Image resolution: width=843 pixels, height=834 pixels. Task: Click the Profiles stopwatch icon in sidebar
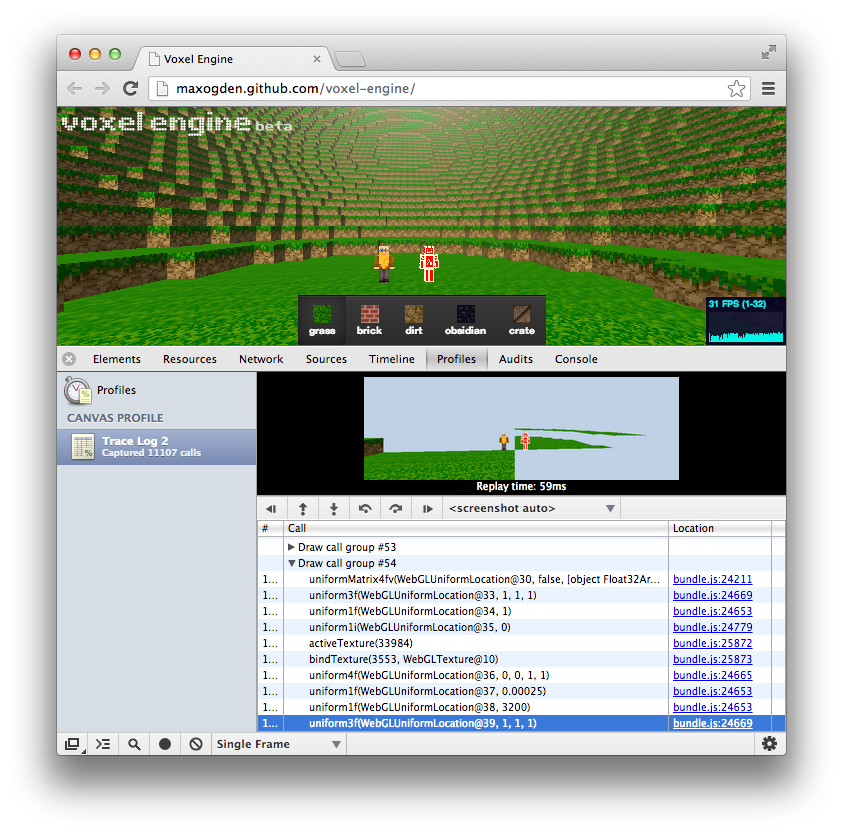77,390
